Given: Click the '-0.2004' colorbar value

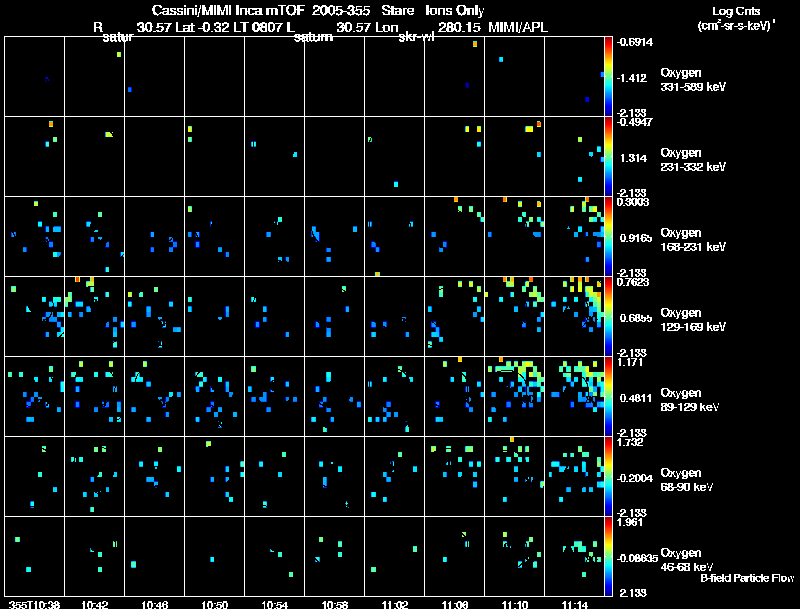Looking at the screenshot, I should (x=635, y=478).
